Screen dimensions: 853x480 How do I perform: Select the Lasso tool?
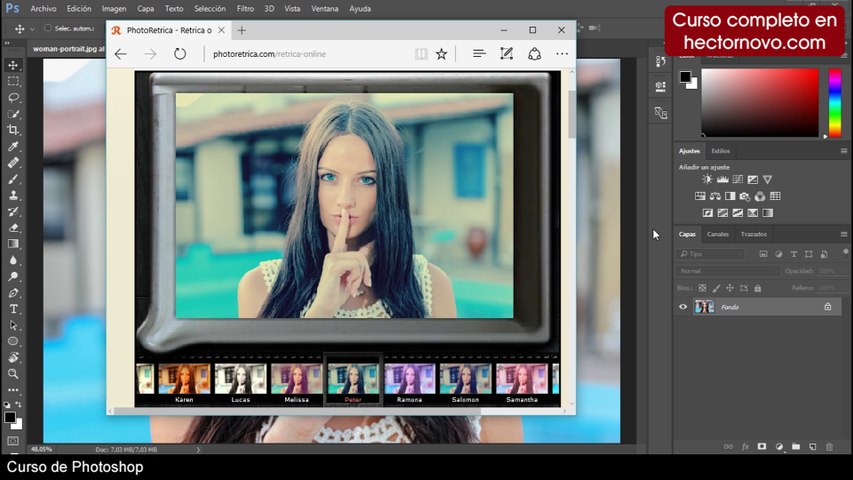13,97
